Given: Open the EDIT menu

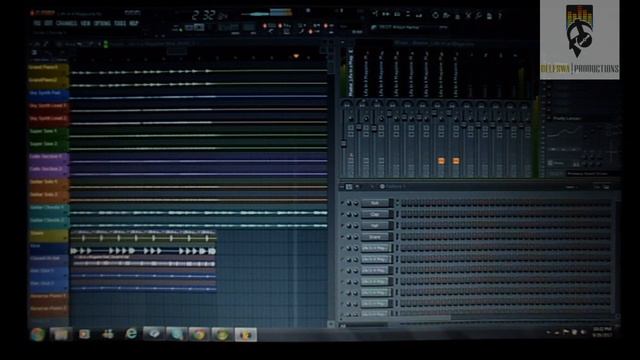Looking at the screenshot, I should coord(48,24).
